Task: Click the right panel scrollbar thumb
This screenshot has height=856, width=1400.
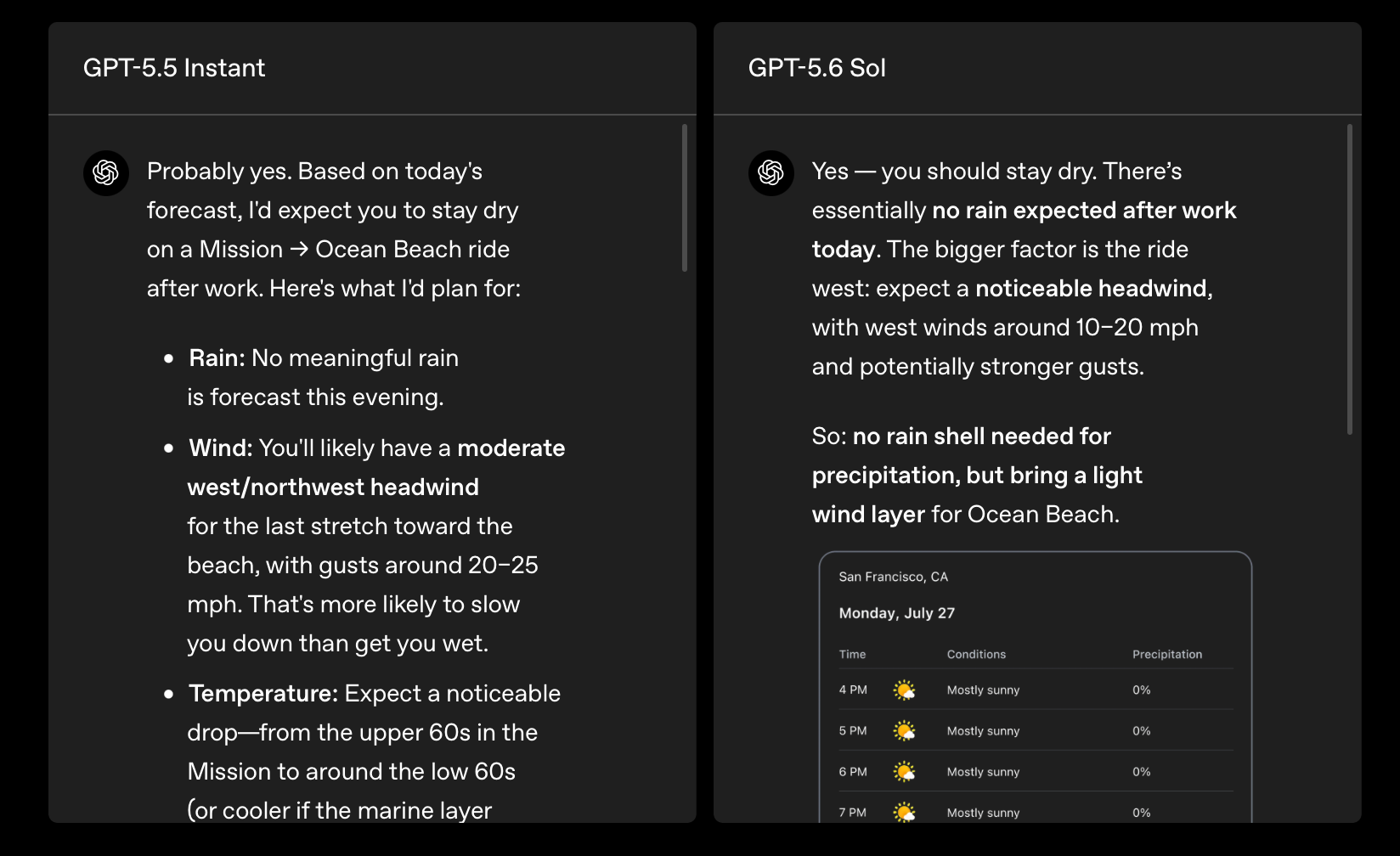Action: pos(1350,279)
